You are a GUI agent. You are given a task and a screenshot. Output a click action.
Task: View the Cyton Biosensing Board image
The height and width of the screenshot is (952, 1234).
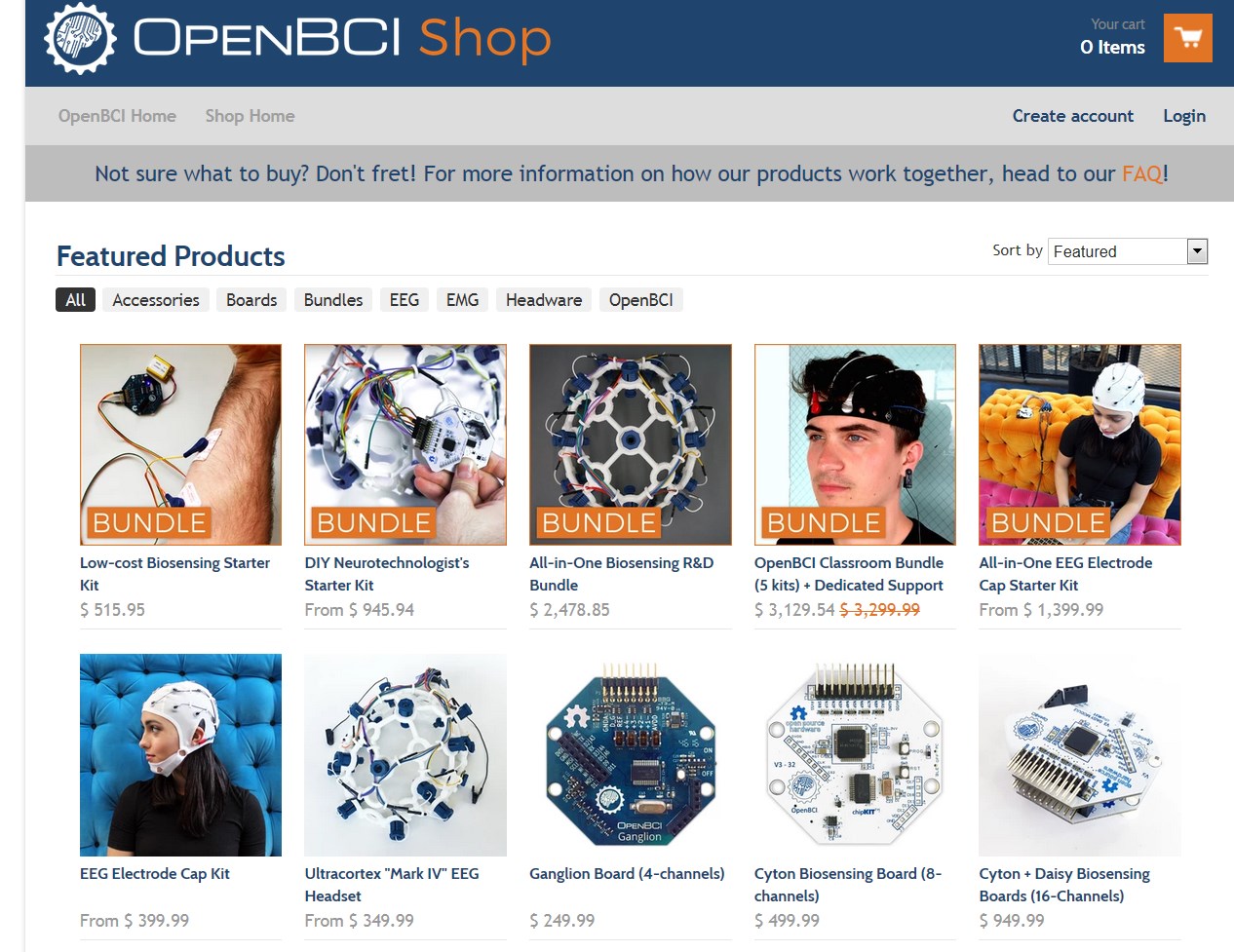(856, 755)
